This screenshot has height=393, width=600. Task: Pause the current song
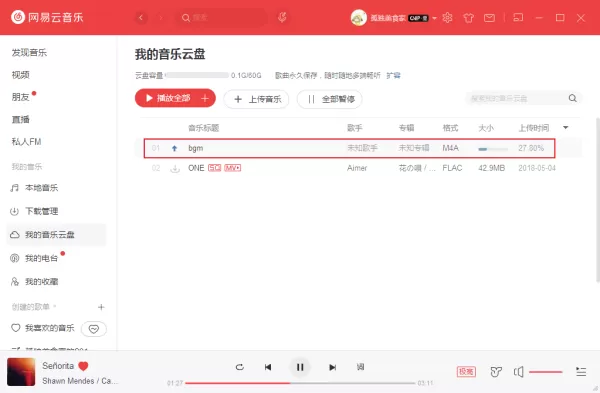(300, 367)
